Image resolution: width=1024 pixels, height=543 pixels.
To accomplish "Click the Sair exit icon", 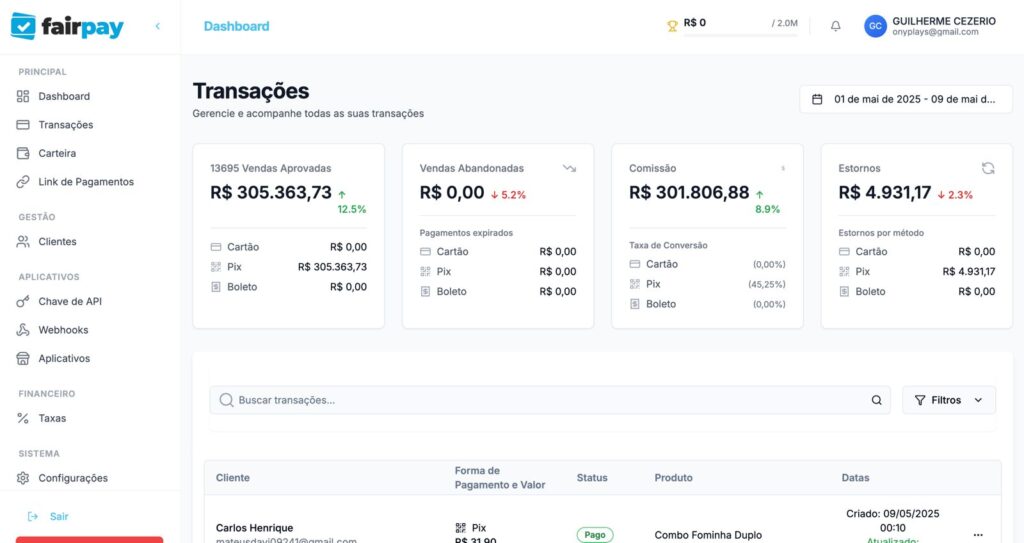I will pos(33,516).
